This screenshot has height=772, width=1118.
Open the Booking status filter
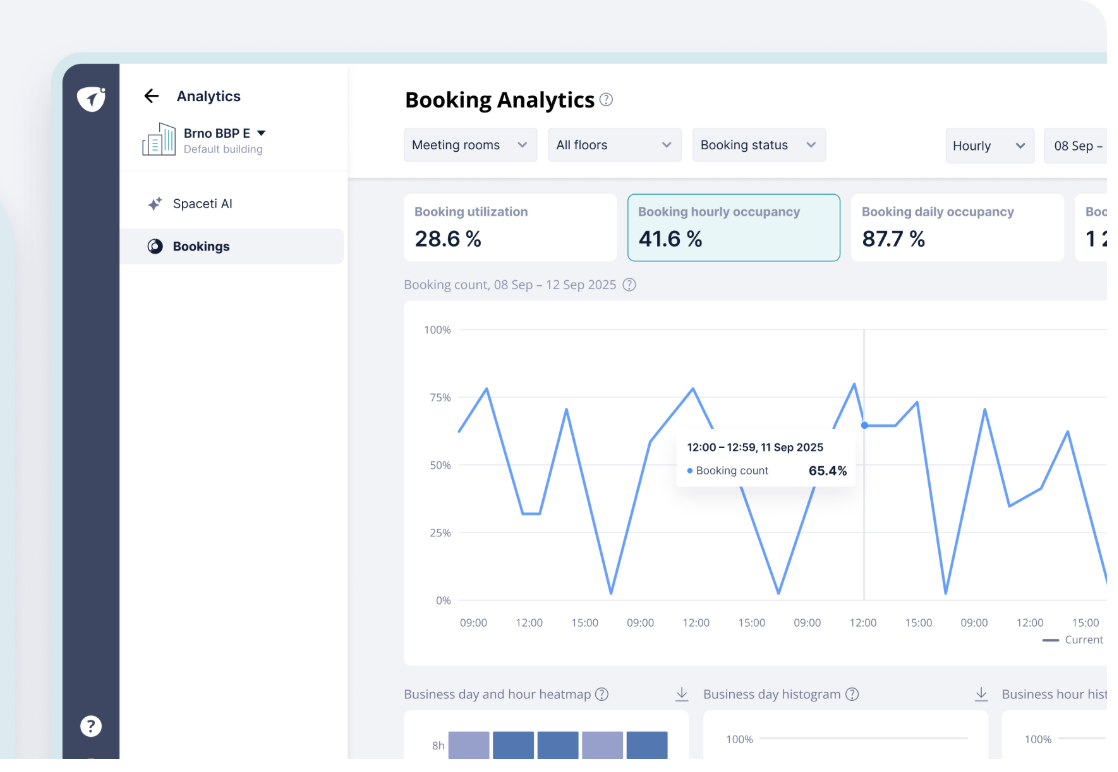click(x=759, y=145)
